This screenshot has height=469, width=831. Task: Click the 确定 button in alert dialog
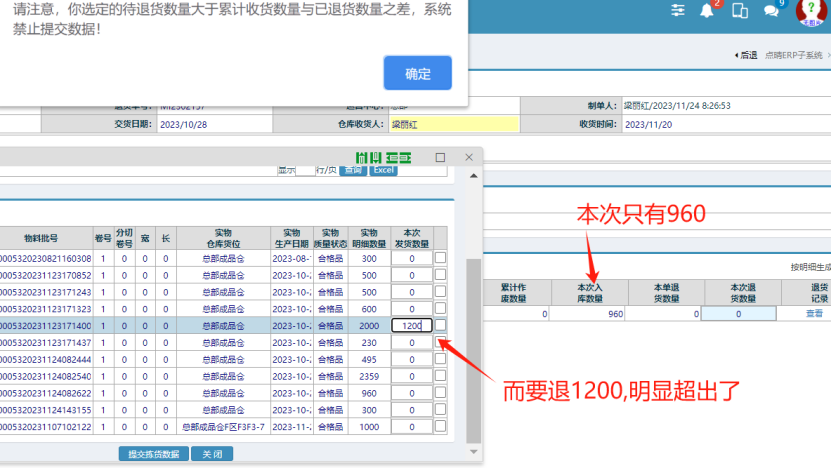pyautogui.click(x=417, y=74)
